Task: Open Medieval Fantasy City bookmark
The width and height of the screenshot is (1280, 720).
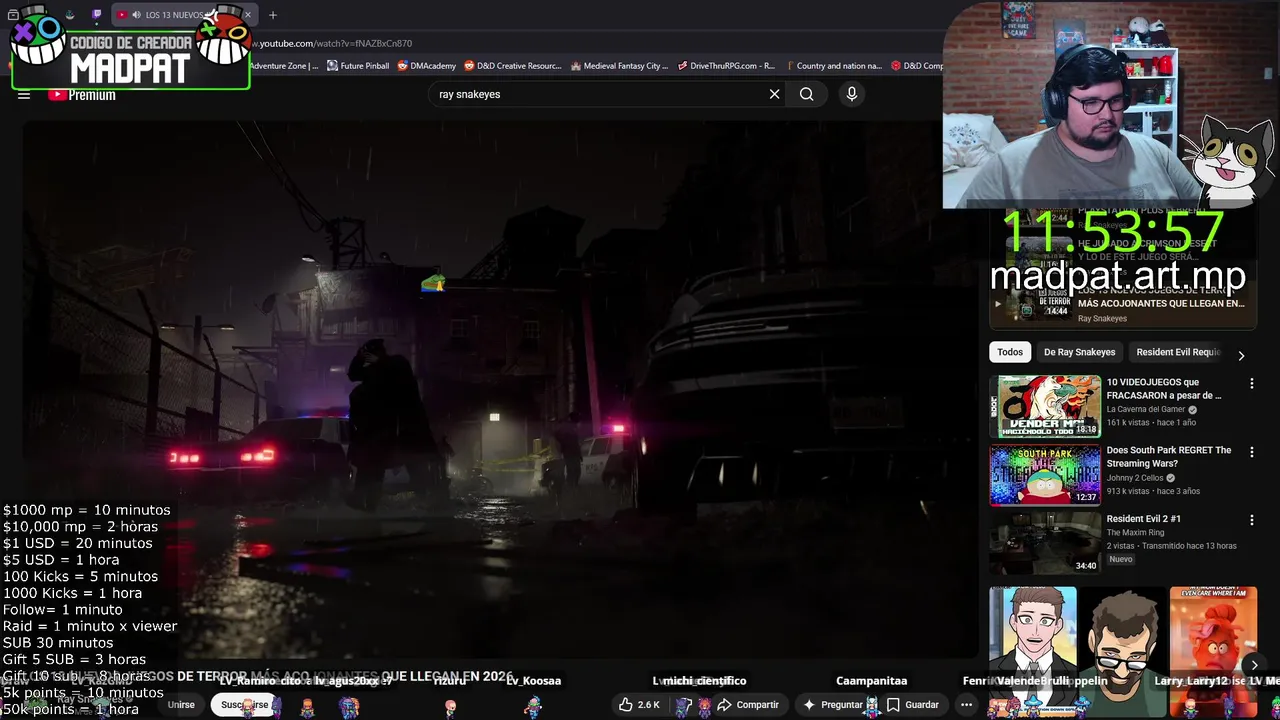Action: coord(619,66)
